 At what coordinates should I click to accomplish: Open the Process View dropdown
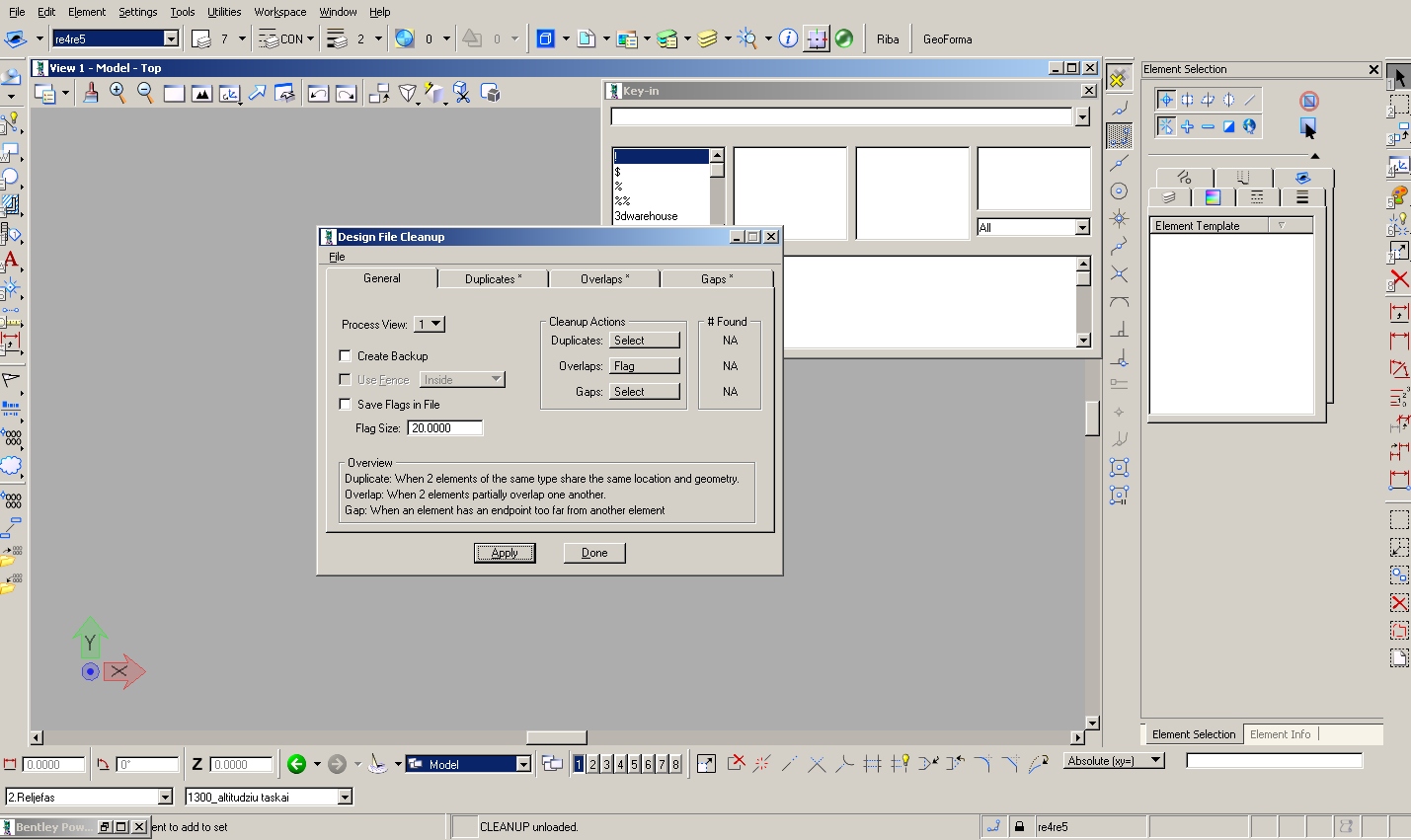coord(429,324)
